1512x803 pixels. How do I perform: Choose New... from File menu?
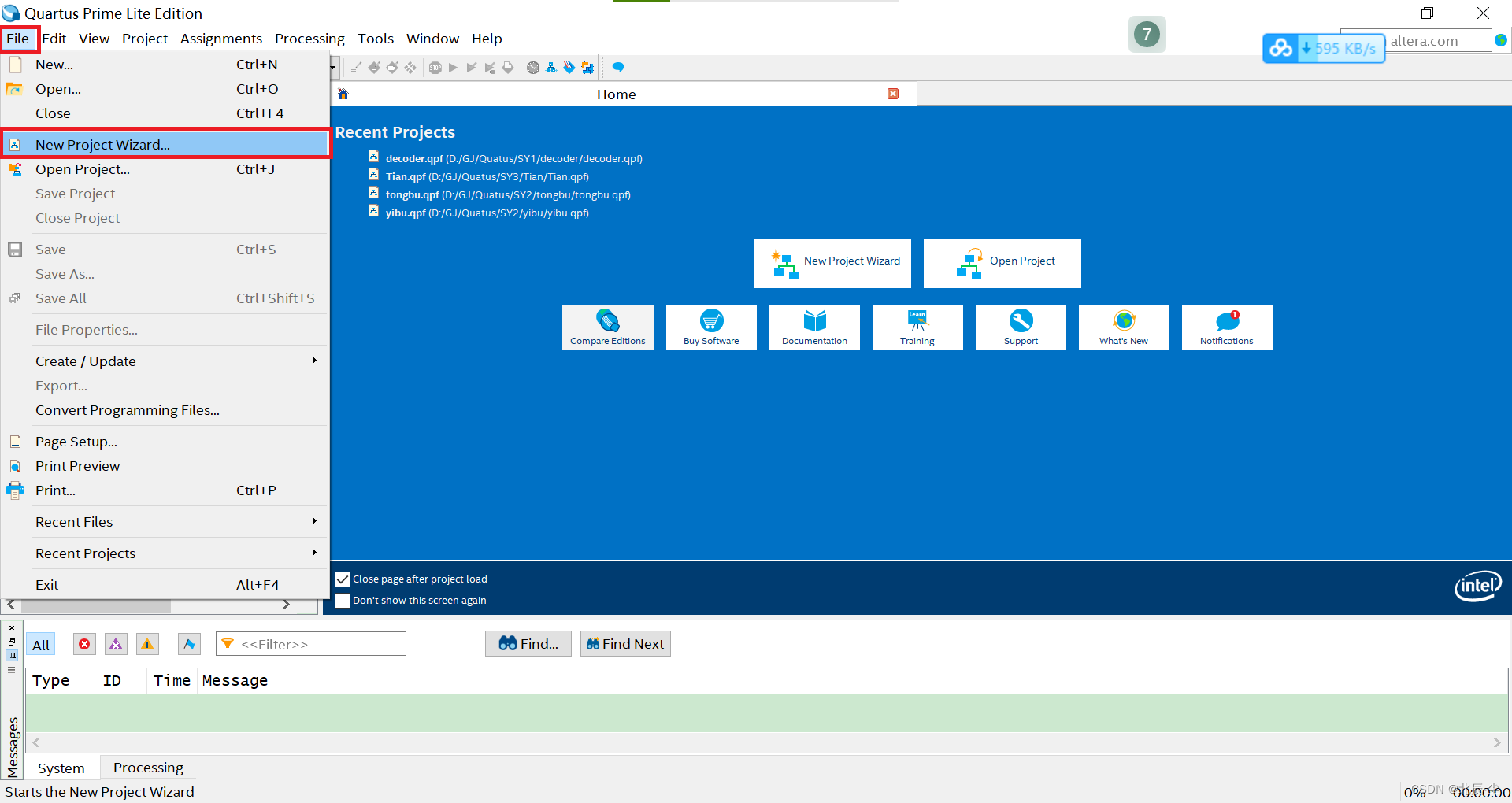tap(165, 65)
